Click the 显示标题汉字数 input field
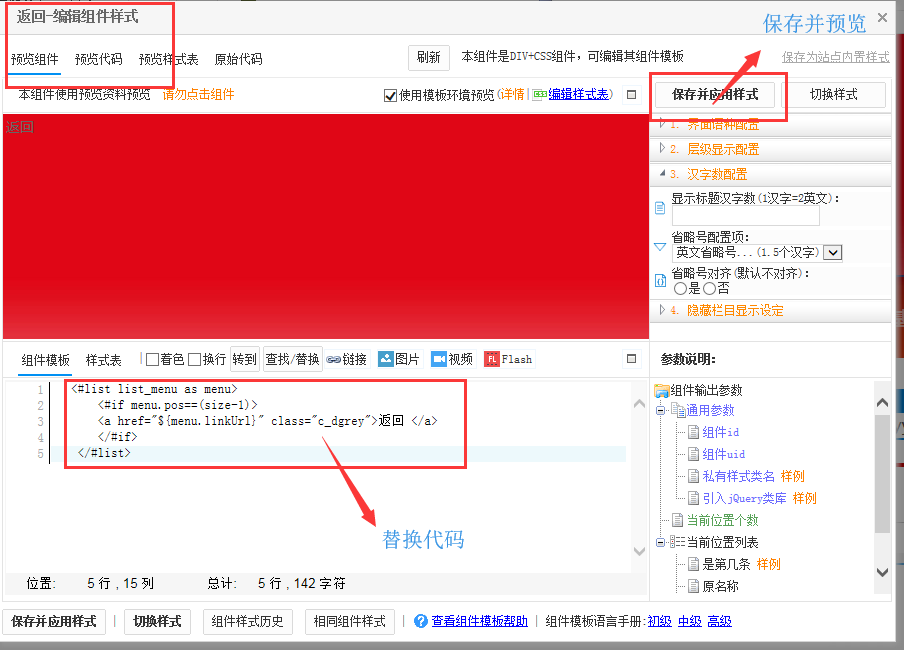 click(x=745, y=216)
